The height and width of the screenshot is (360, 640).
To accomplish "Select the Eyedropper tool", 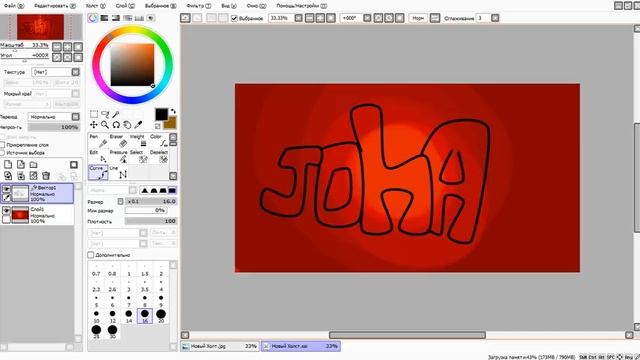I will click(x=138, y=125).
